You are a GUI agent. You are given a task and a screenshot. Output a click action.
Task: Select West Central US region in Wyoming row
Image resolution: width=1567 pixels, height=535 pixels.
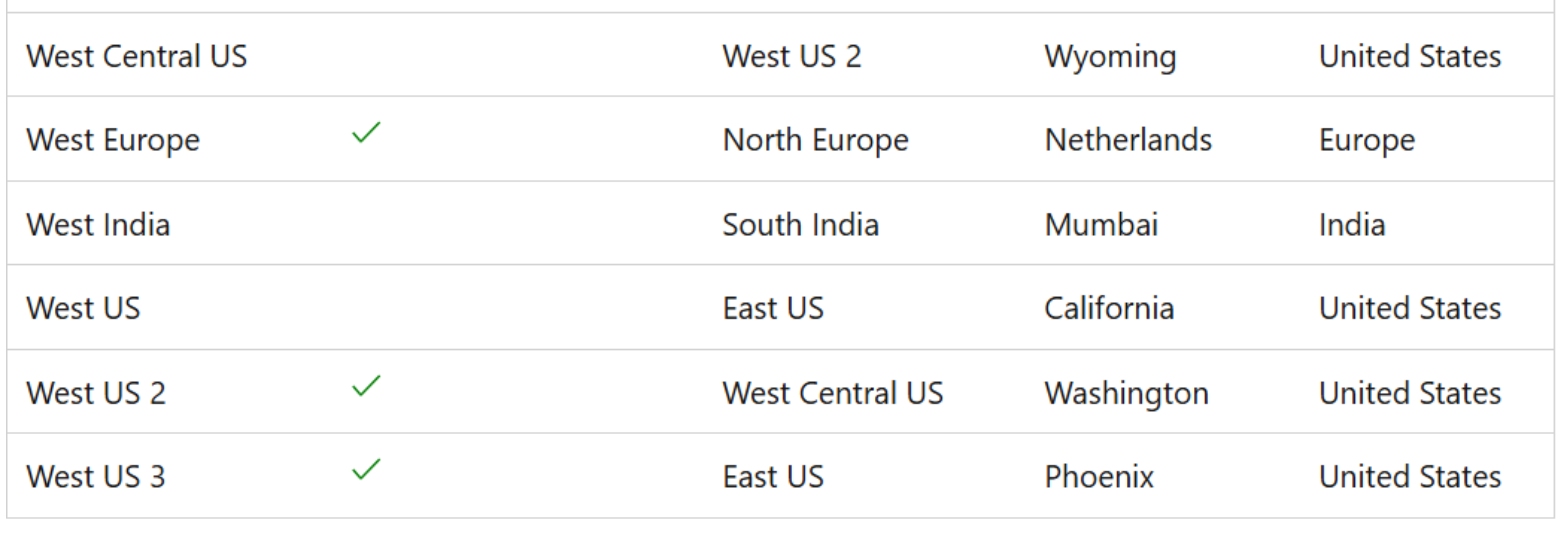(136, 56)
